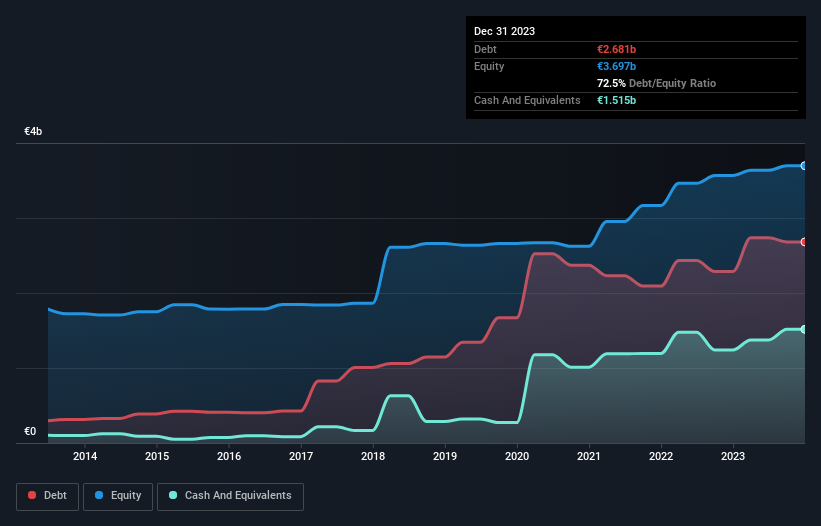Toggle the Equity series legend button

[x=118, y=496]
